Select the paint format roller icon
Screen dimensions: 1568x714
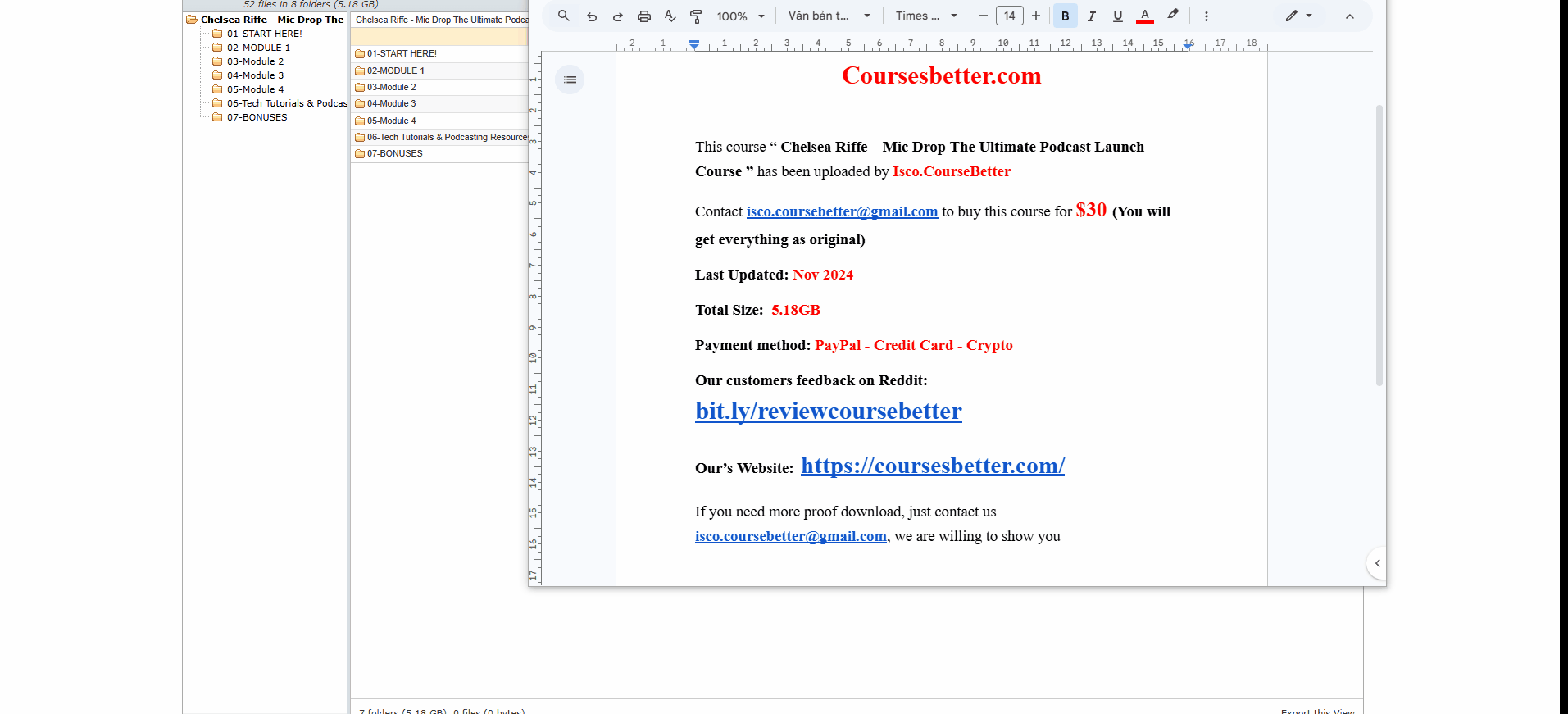coord(696,16)
